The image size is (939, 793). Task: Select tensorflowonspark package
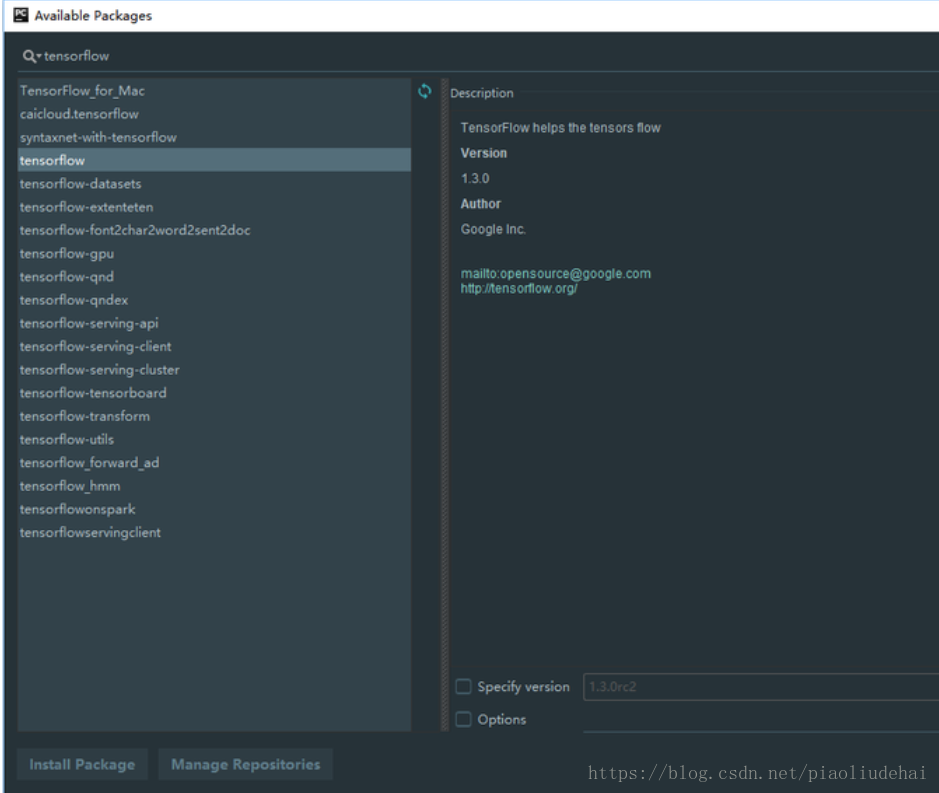214,509
